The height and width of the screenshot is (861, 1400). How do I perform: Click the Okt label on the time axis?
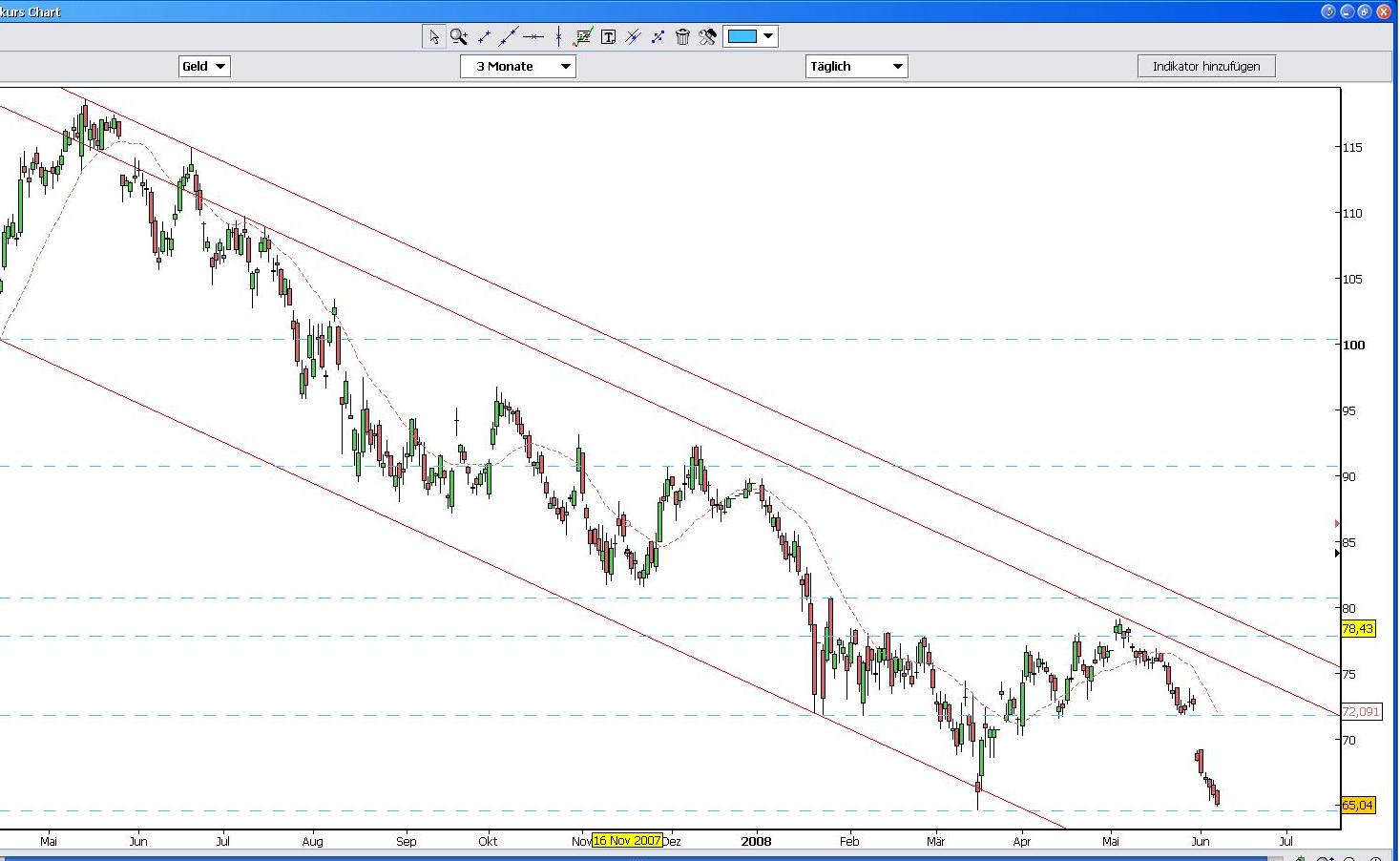coord(488,842)
